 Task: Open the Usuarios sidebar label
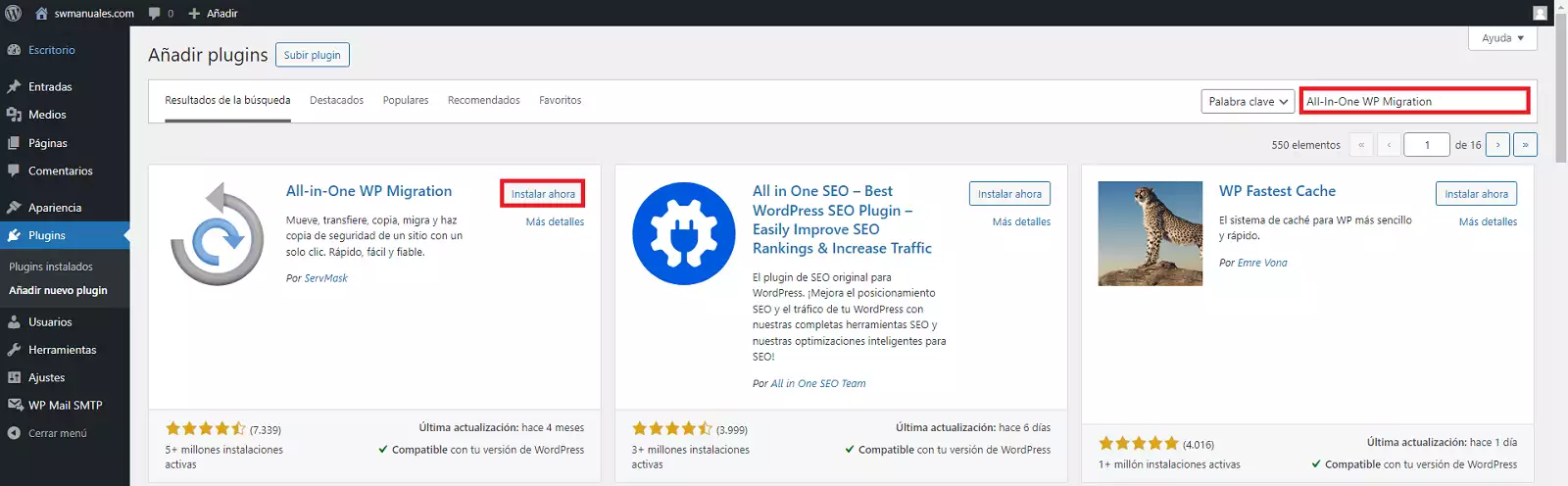50,321
